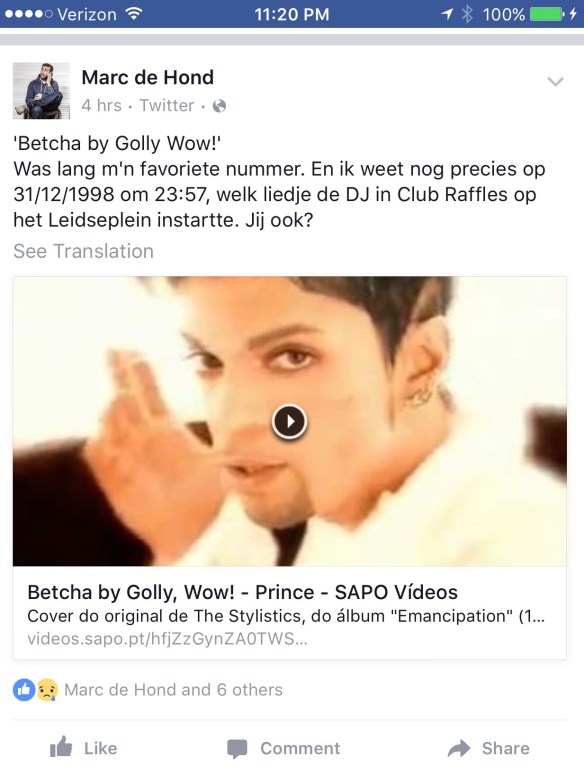The width and height of the screenshot is (584, 776).
Task: Open the videos.sapo.pt URL text
Action: coord(167,638)
